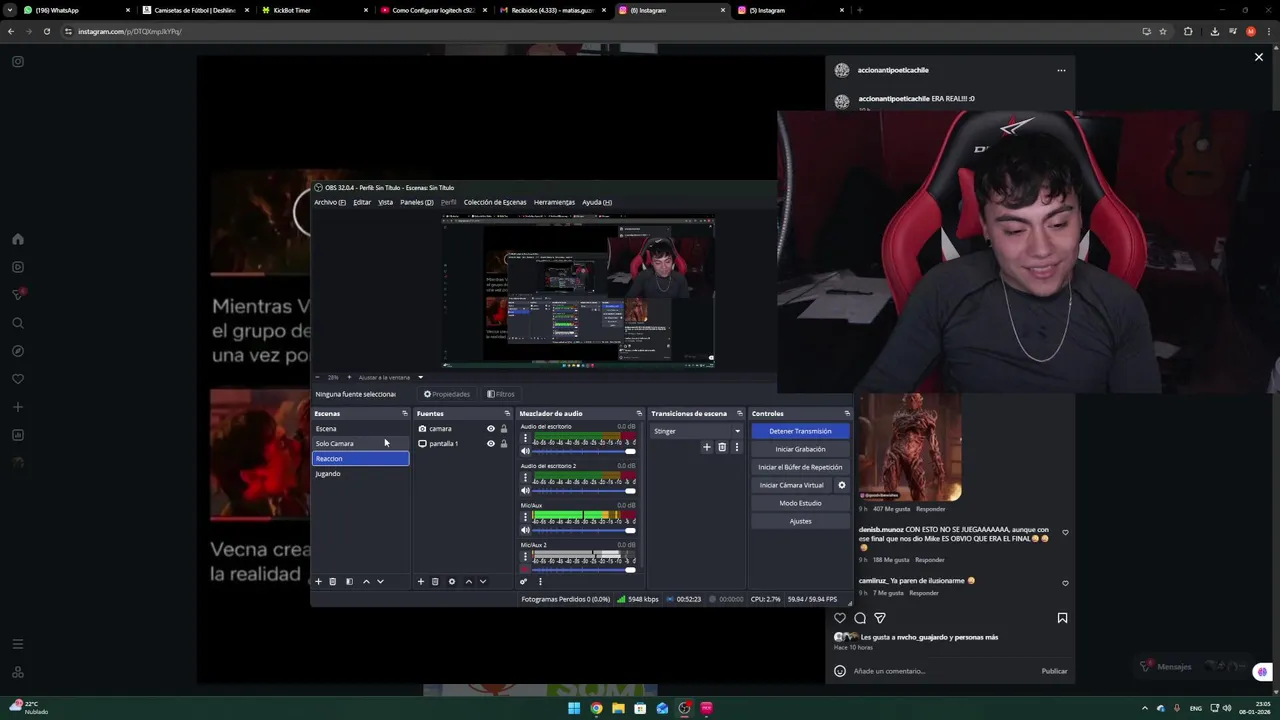The image size is (1280, 720).
Task: Click Publicar to post comment
Action: pos(1054,671)
